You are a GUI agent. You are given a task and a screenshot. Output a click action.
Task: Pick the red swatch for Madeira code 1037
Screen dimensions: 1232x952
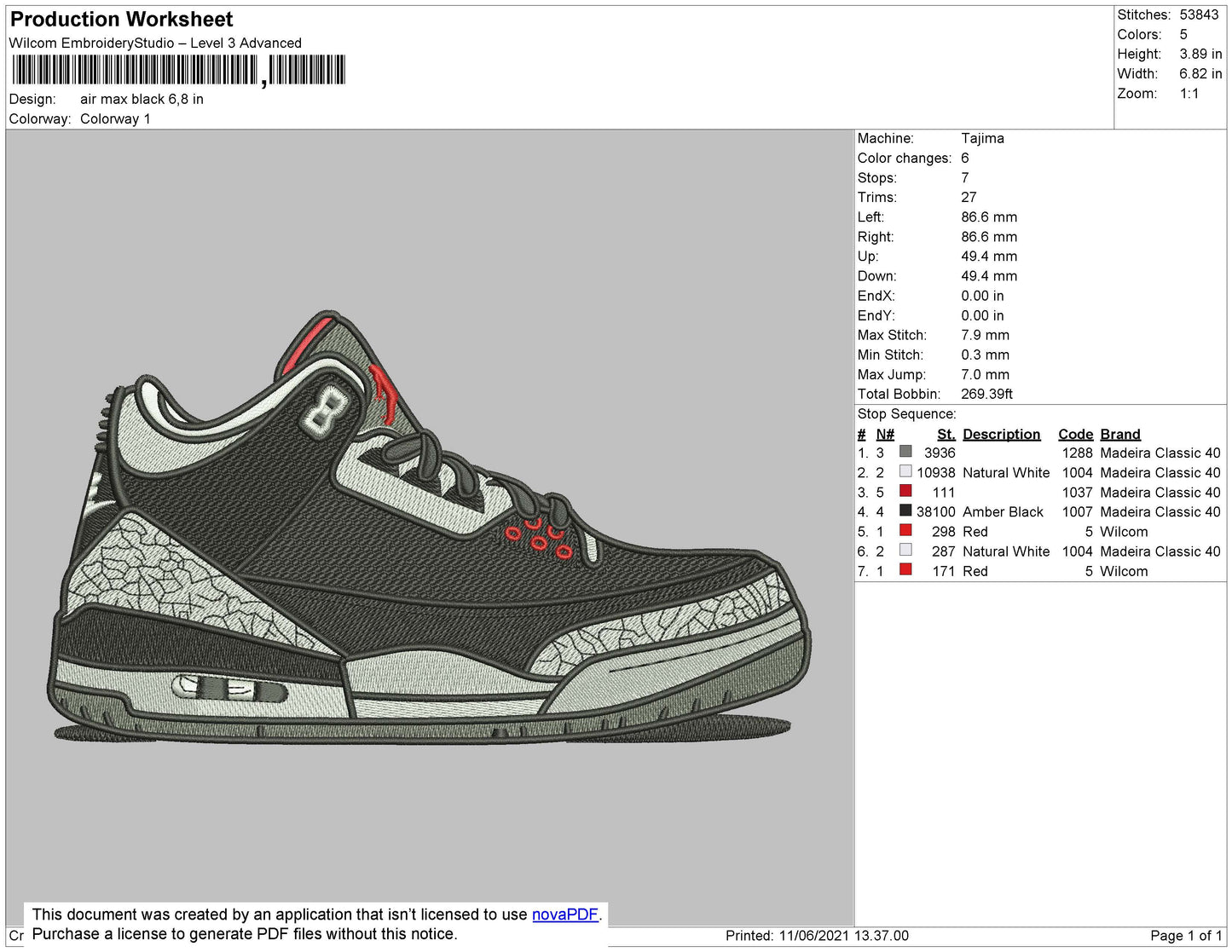click(905, 491)
